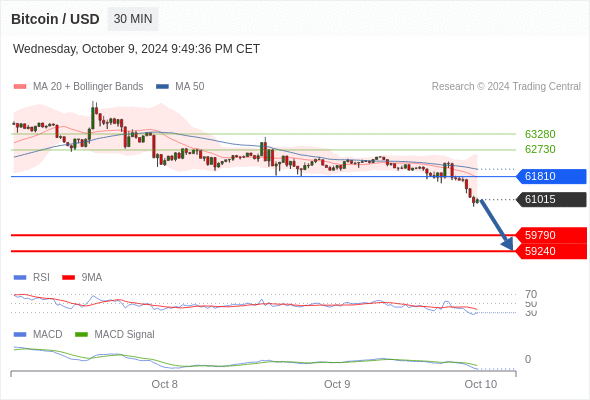Click the RSI 70 overbought level label

coord(531,294)
